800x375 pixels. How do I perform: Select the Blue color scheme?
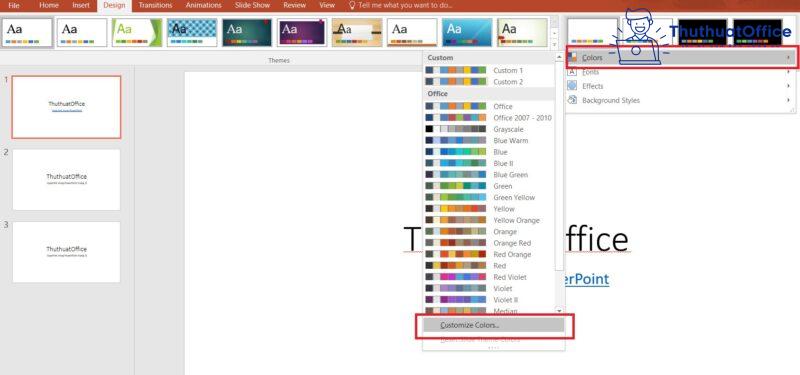[489, 152]
